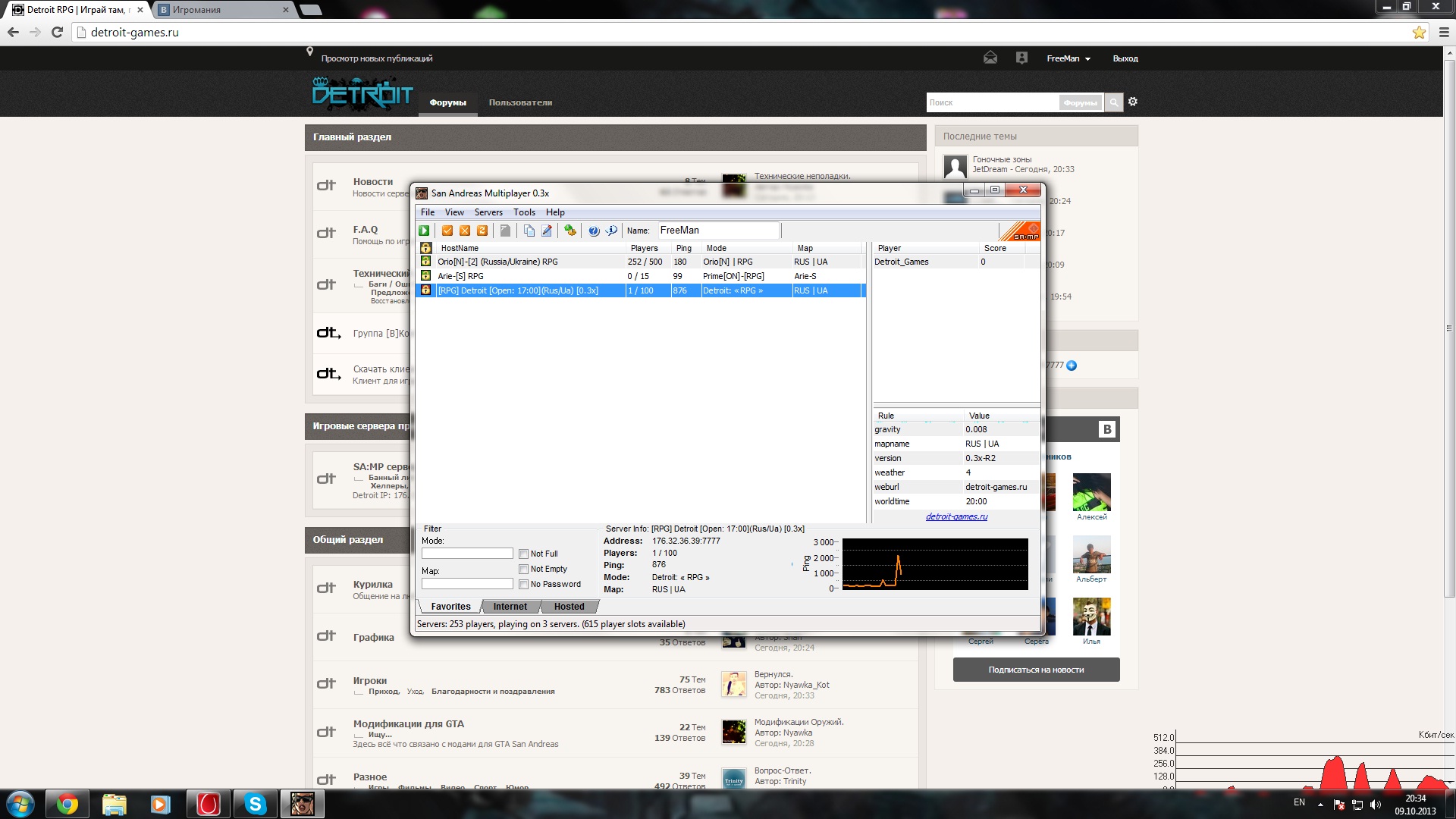Click the Mode filter input field

pos(467,554)
